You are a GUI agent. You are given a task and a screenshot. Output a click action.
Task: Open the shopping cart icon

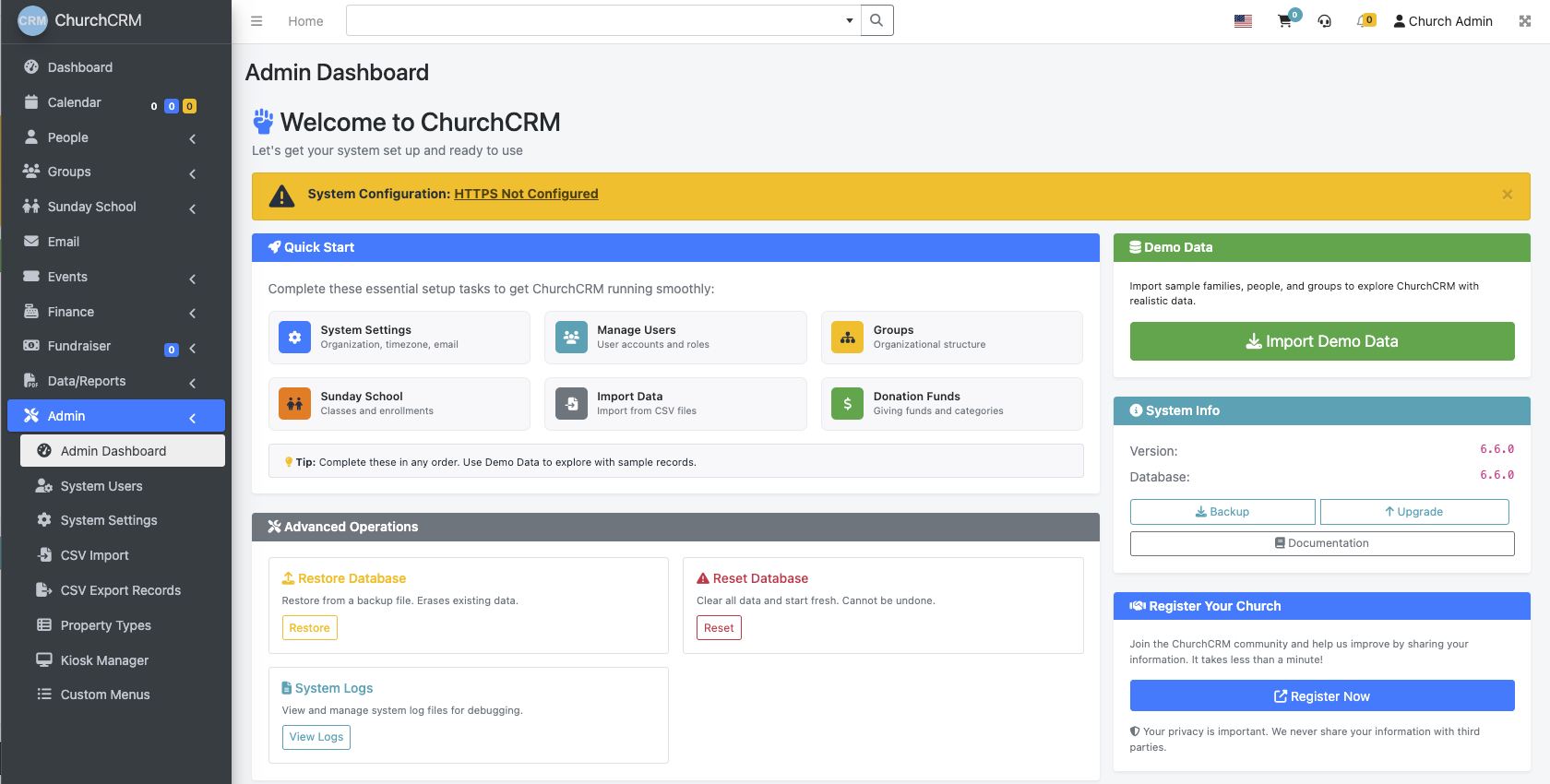1284,21
